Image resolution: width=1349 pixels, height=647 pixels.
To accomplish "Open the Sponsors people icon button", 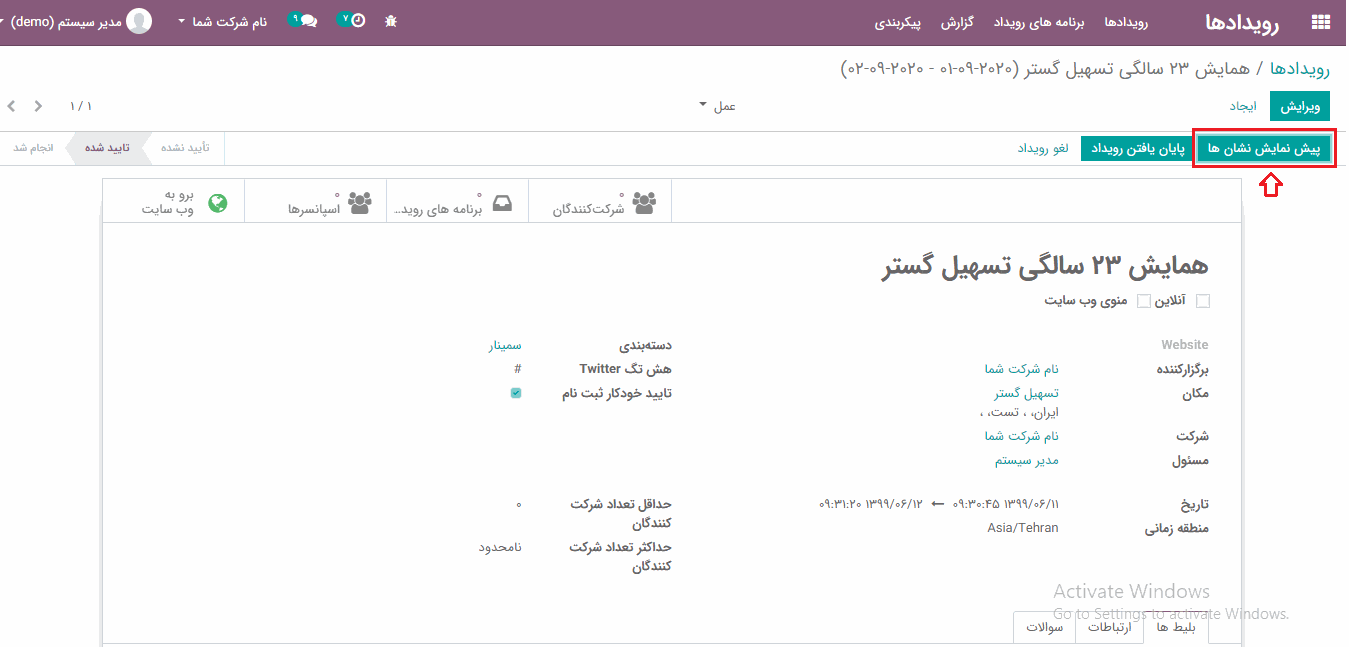I will [359, 203].
